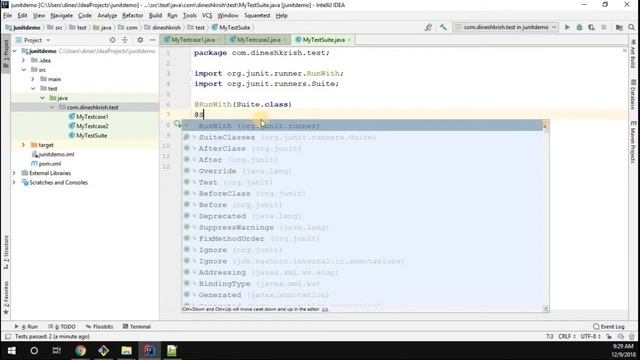The width and height of the screenshot is (640, 360).
Task: Open Chrome from the taskbar
Action: (80, 351)
